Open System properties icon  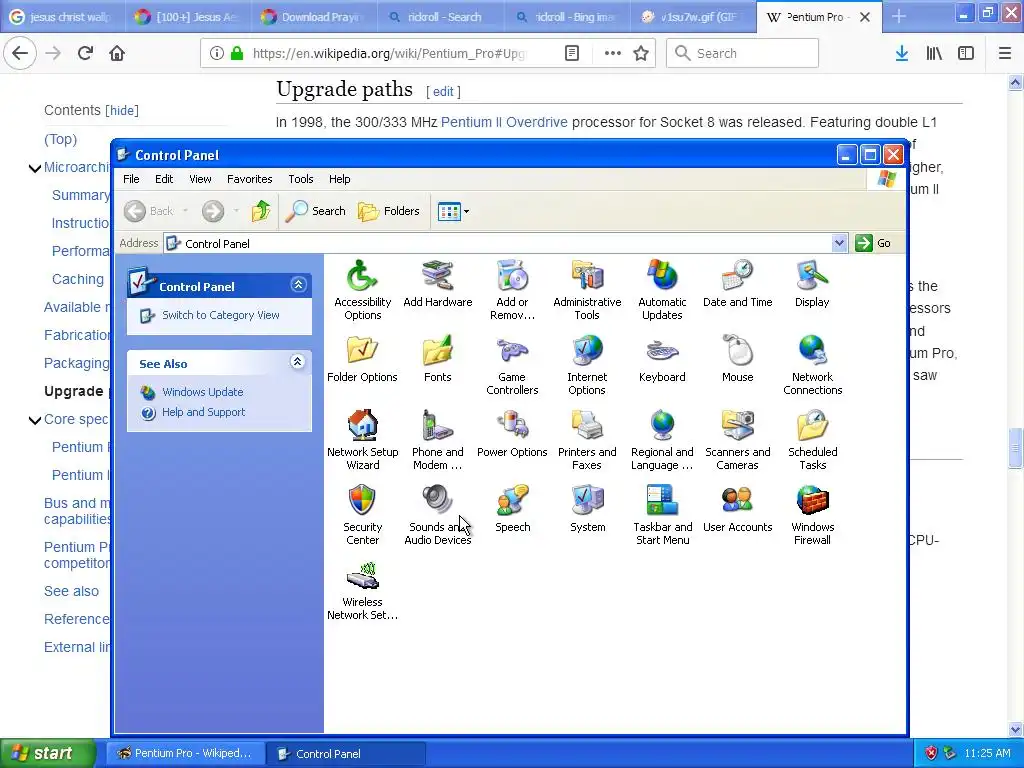(x=587, y=509)
